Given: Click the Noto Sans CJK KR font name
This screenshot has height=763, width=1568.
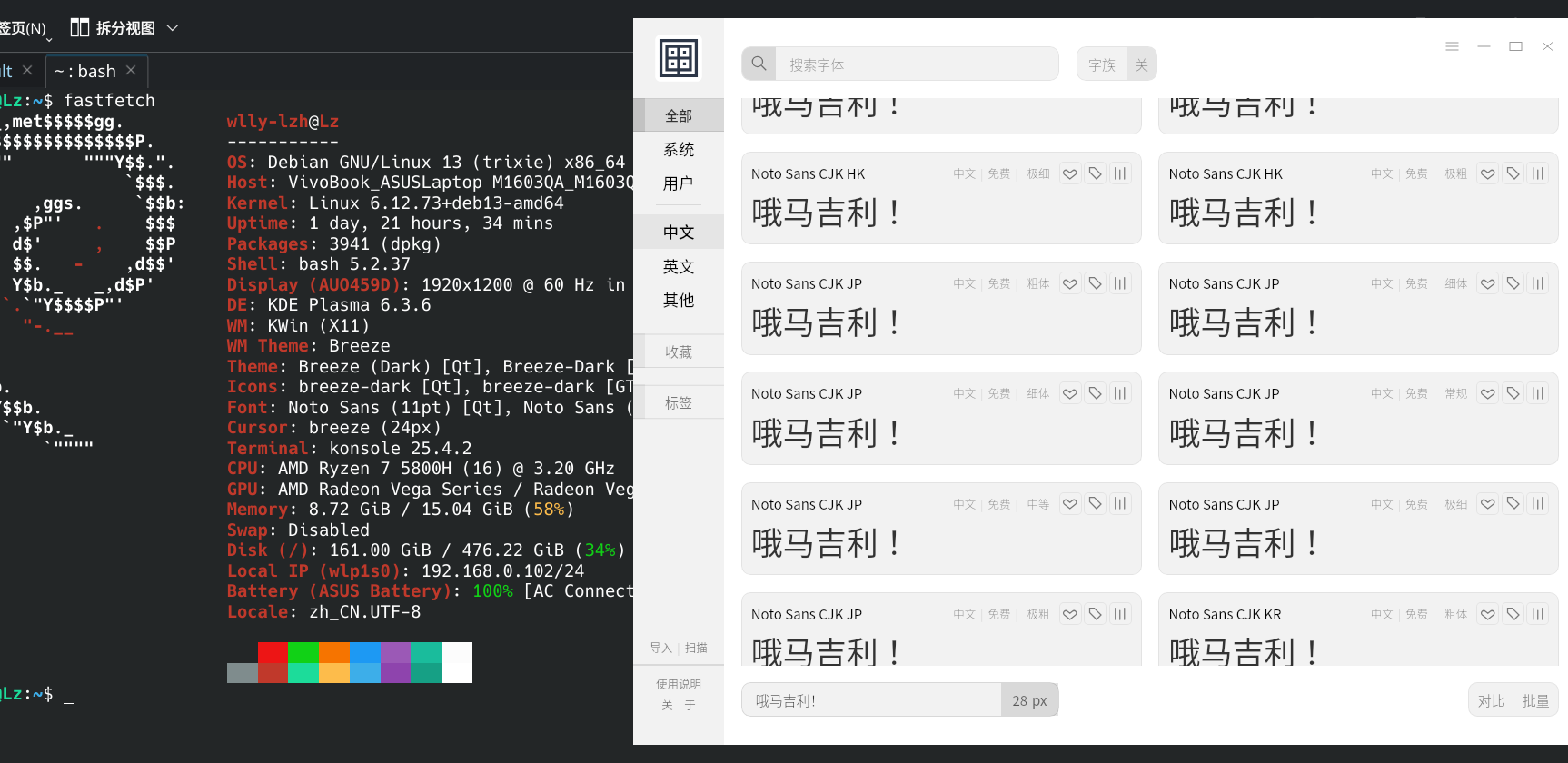Looking at the screenshot, I should pyautogui.click(x=1225, y=614).
